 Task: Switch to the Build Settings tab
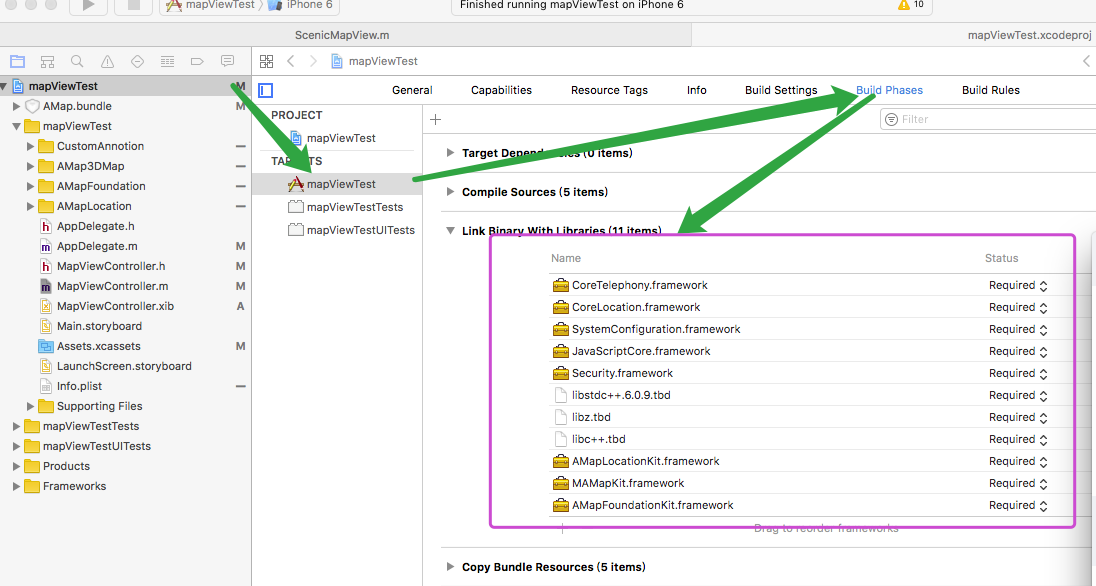point(781,90)
